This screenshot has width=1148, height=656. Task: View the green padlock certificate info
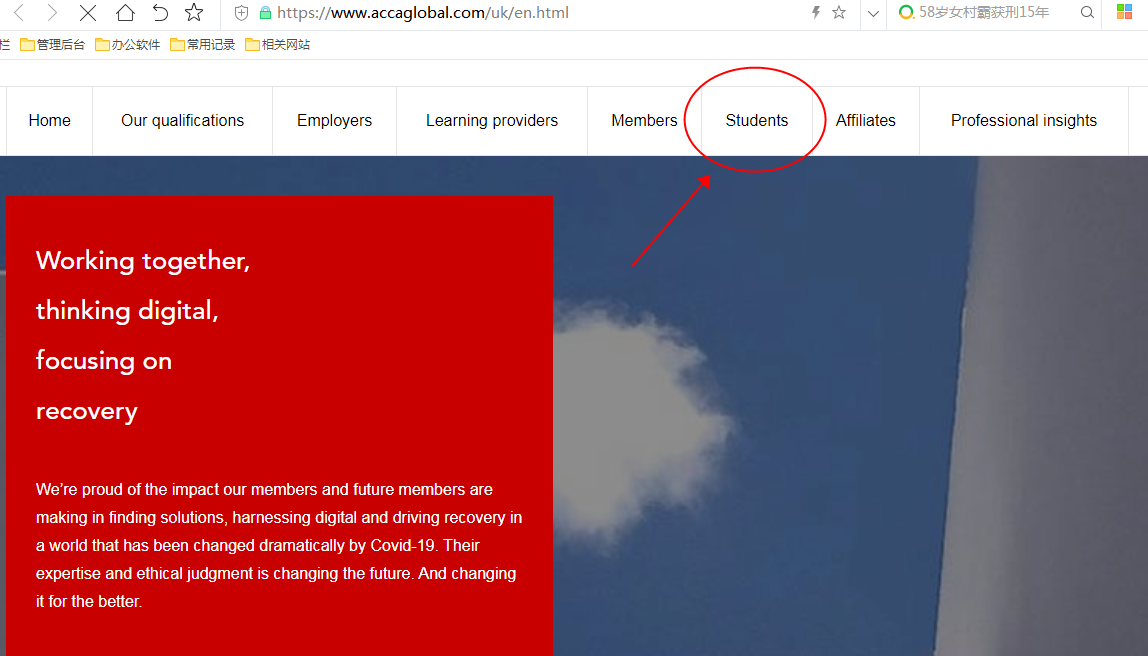click(266, 12)
